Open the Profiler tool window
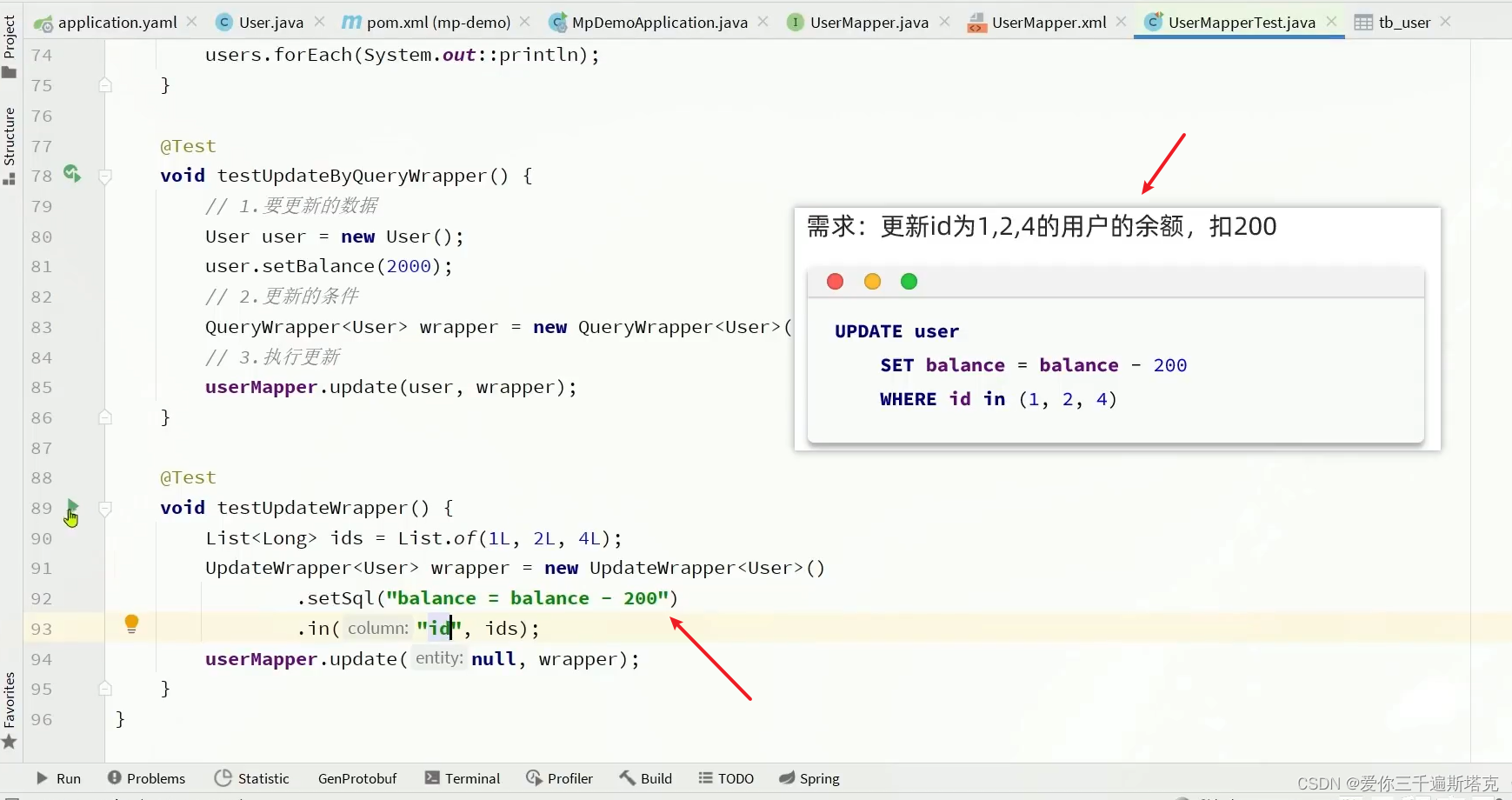 pos(560,778)
